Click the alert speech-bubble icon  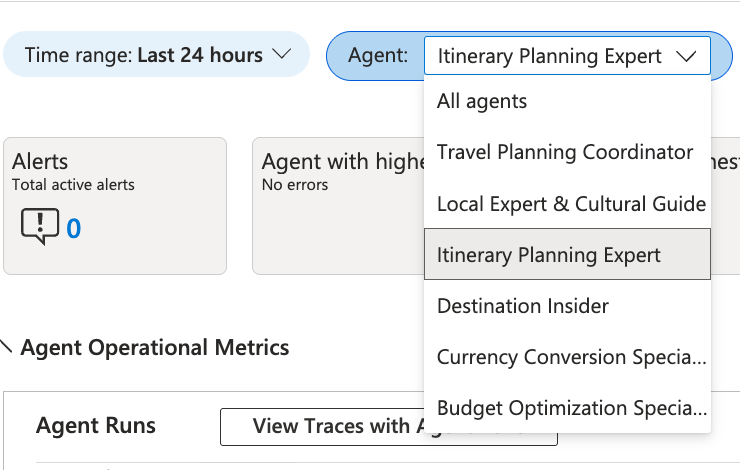[40, 227]
